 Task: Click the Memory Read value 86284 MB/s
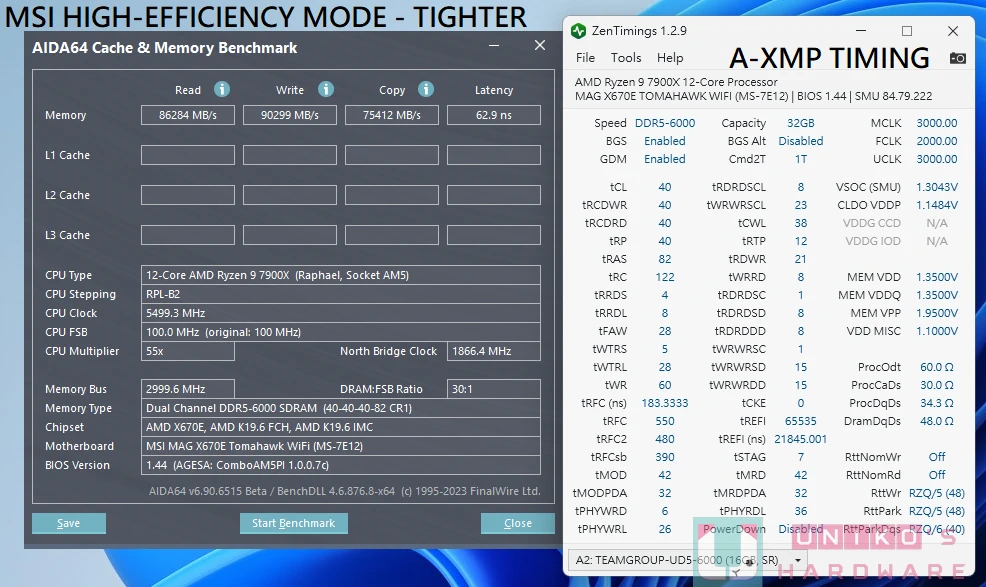tap(188, 115)
